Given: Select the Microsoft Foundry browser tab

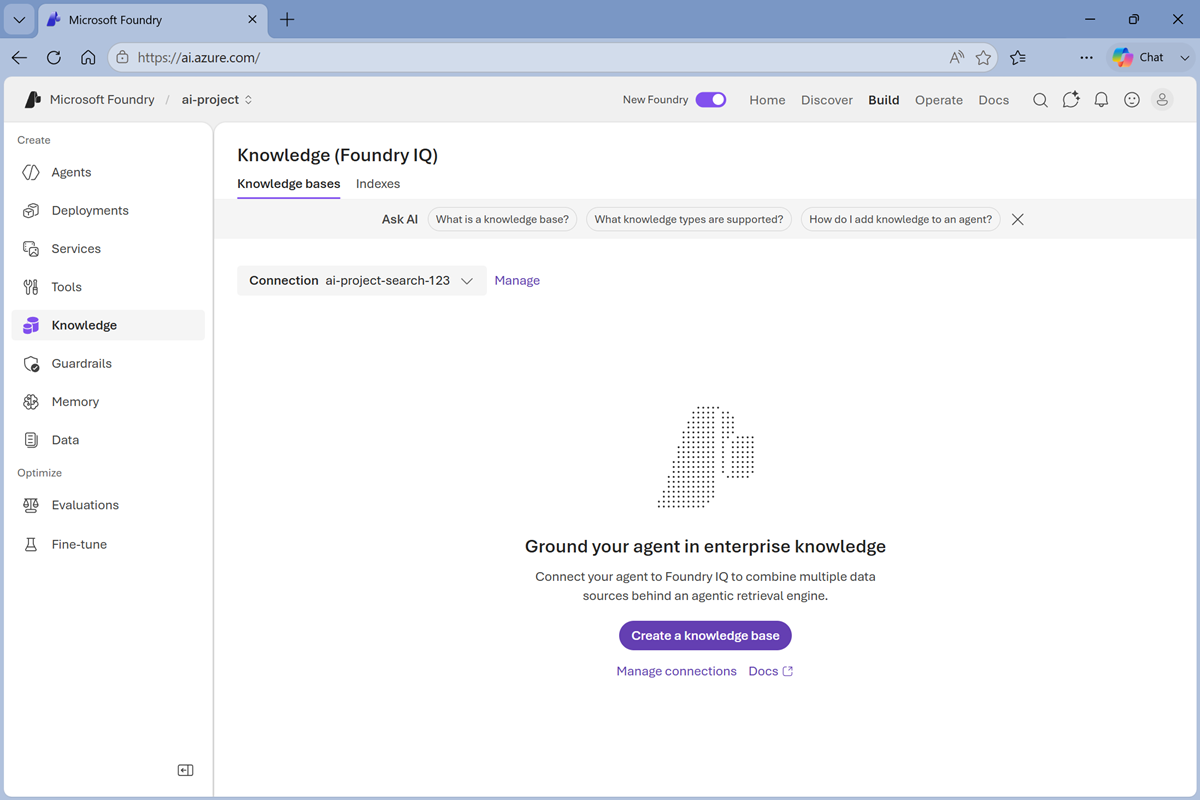Looking at the screenshot, I should tap(153, 20).
